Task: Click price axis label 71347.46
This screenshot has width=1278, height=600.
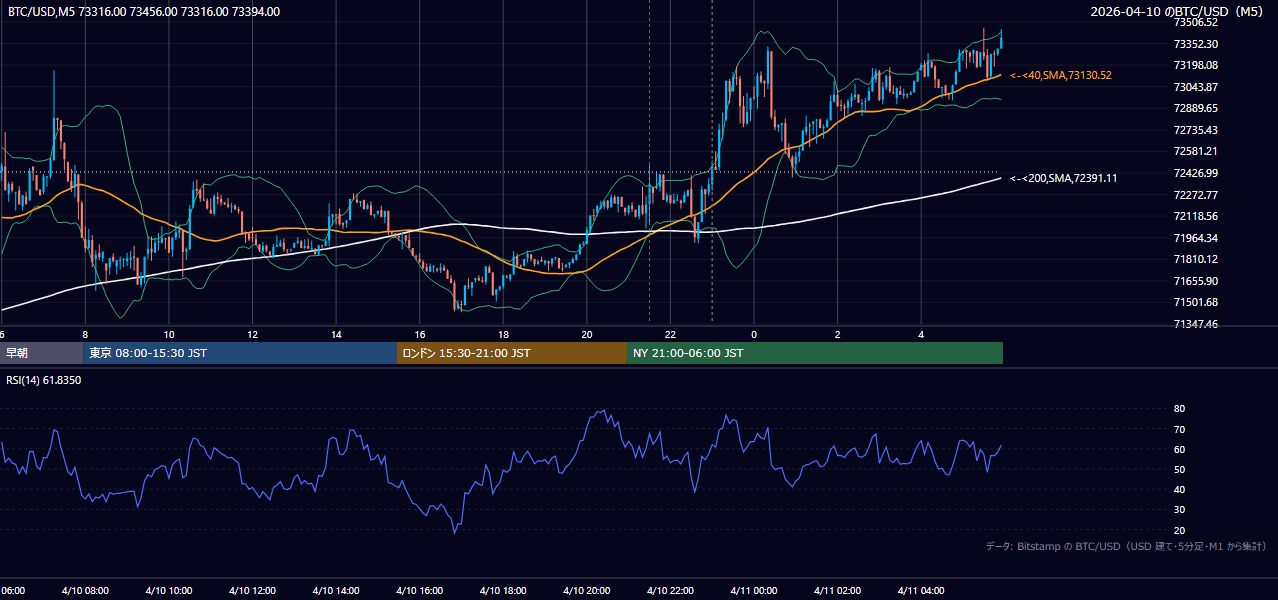Action: tap(1195, 324)
